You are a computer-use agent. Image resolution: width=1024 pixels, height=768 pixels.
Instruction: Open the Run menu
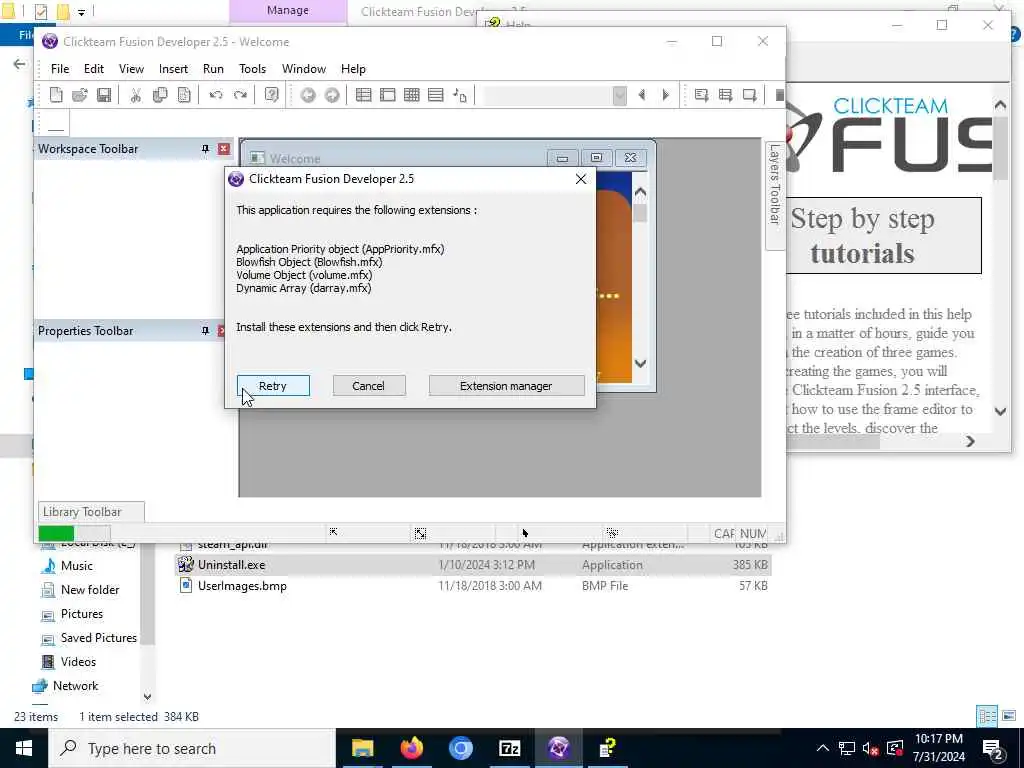tap(213, 69)
